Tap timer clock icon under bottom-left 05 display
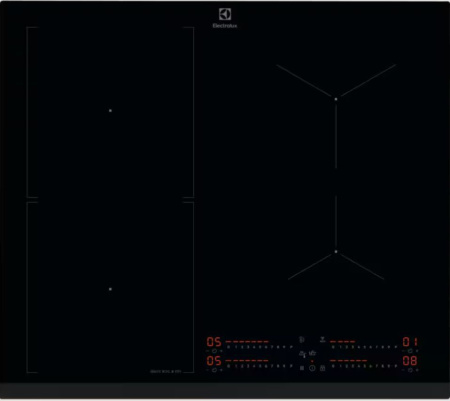The height and width of the screenshot is (401, 450). click(214, 370)
